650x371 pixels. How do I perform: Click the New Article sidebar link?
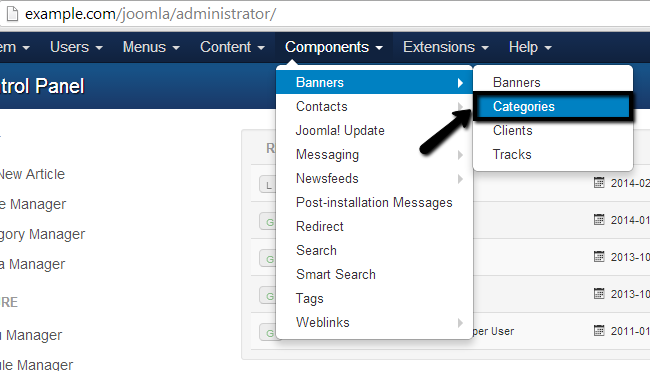(x=32, y=174)
